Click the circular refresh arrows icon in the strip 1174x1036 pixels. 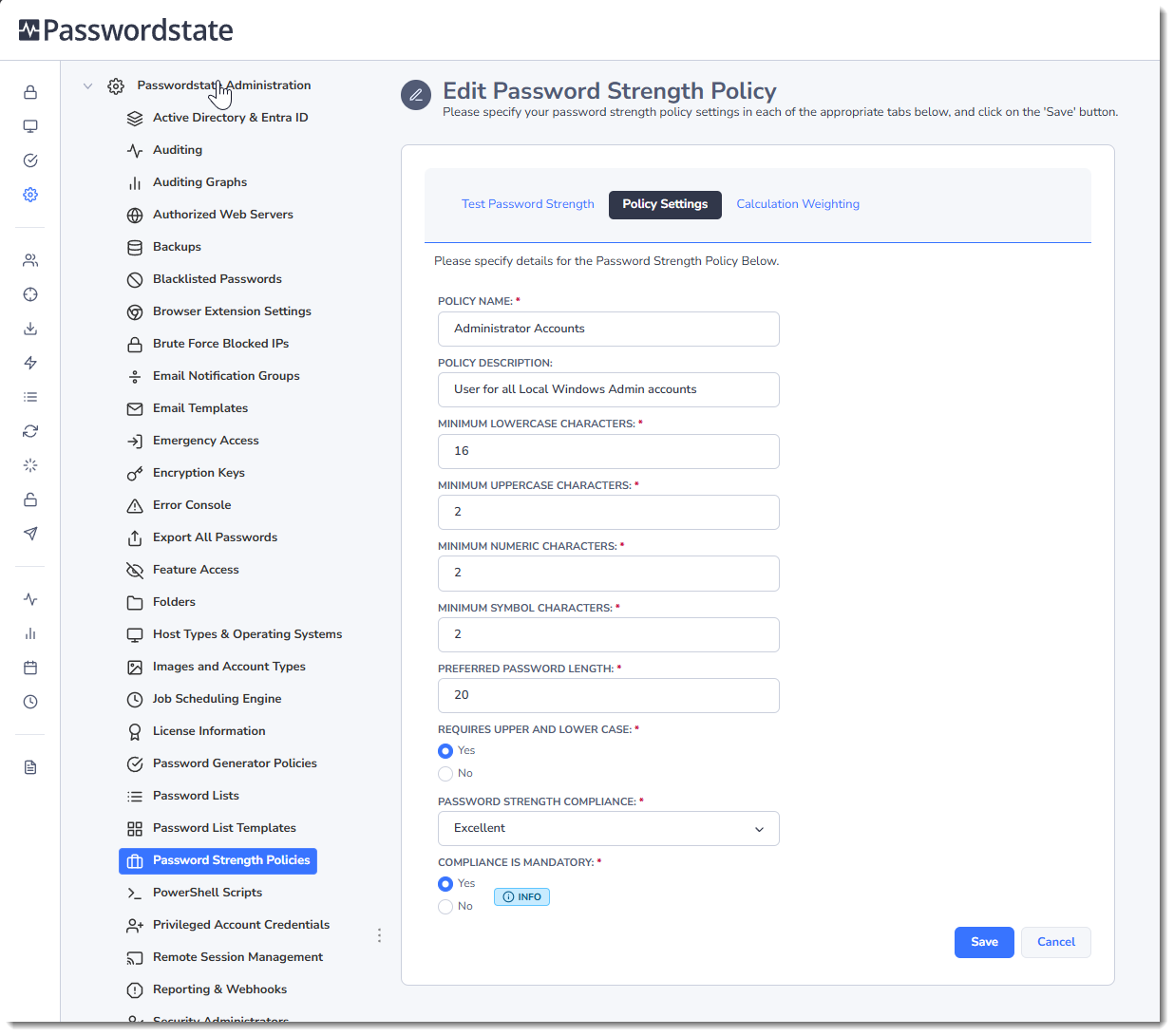click(x=30, y=431)
